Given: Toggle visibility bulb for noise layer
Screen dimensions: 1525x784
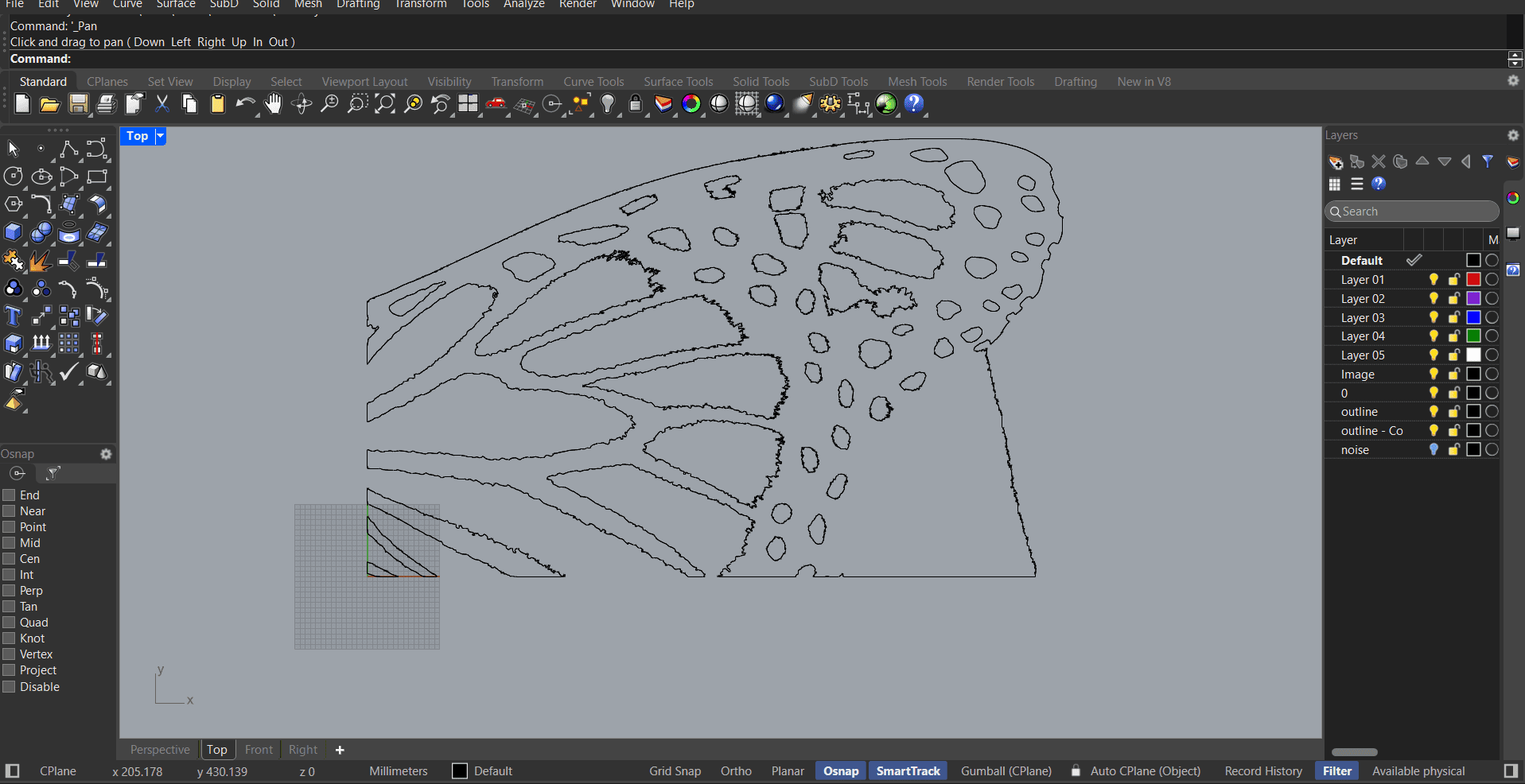Looking at the screenshot, I should pos(1434,450).
